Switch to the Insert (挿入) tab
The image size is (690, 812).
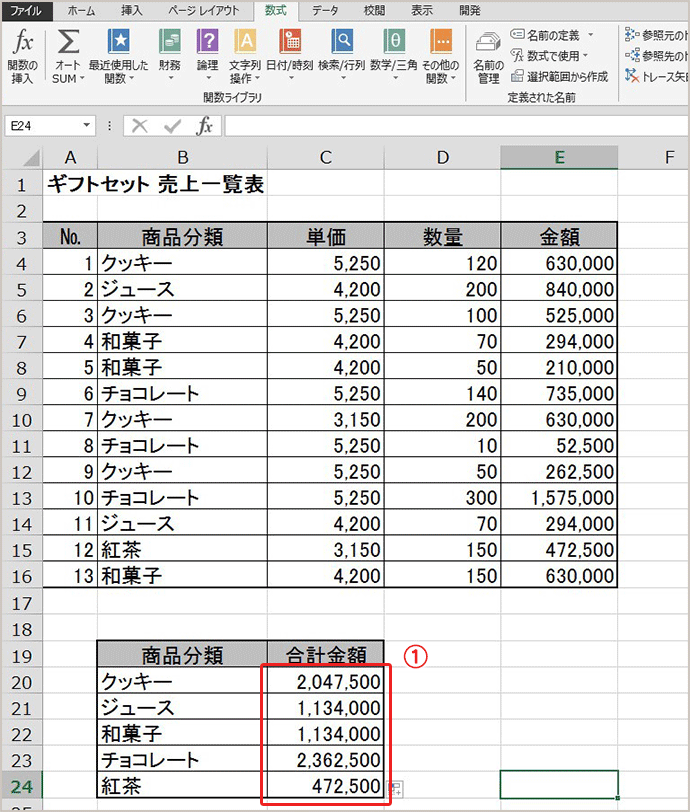pyautogui.click(x=132, y=10)
